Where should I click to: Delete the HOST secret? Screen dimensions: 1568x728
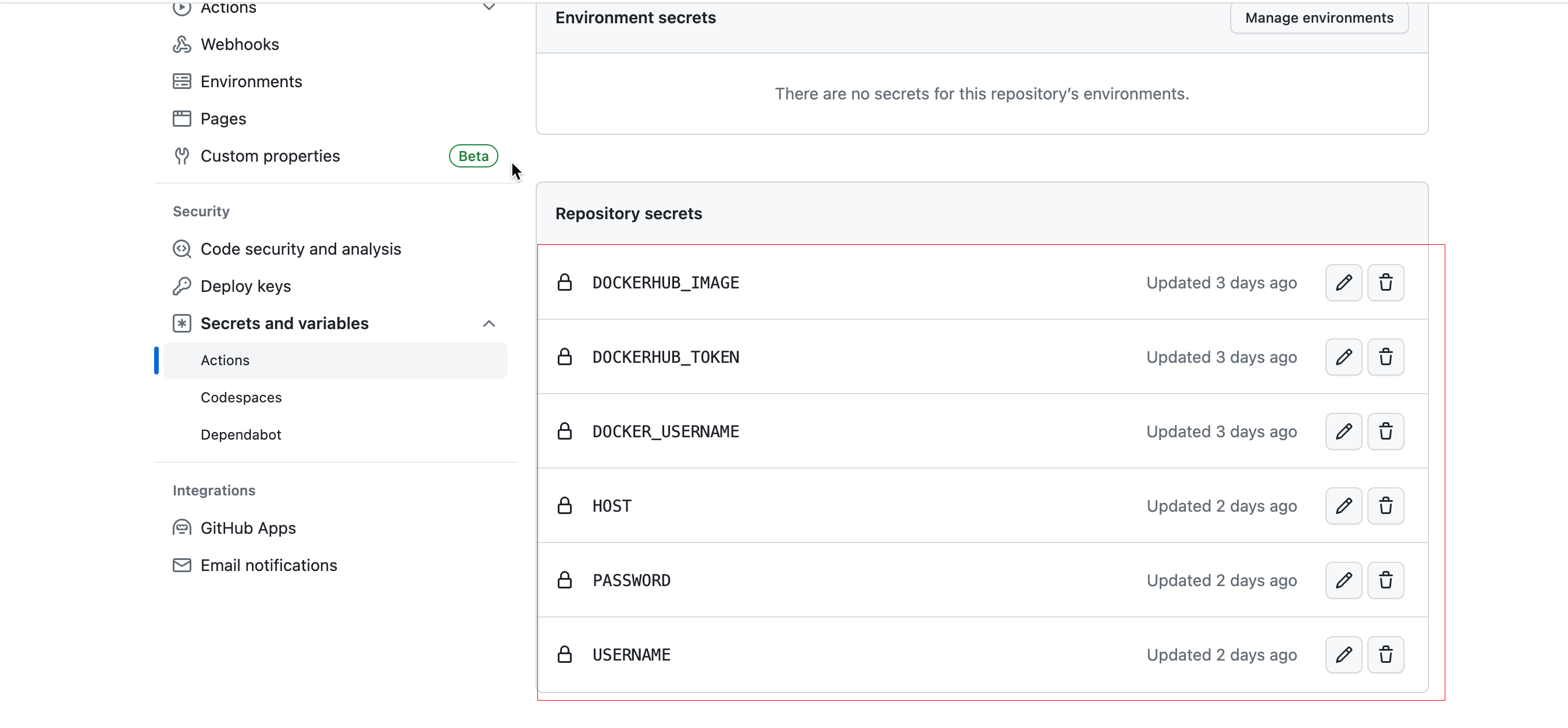click(x=1385, y=506)
